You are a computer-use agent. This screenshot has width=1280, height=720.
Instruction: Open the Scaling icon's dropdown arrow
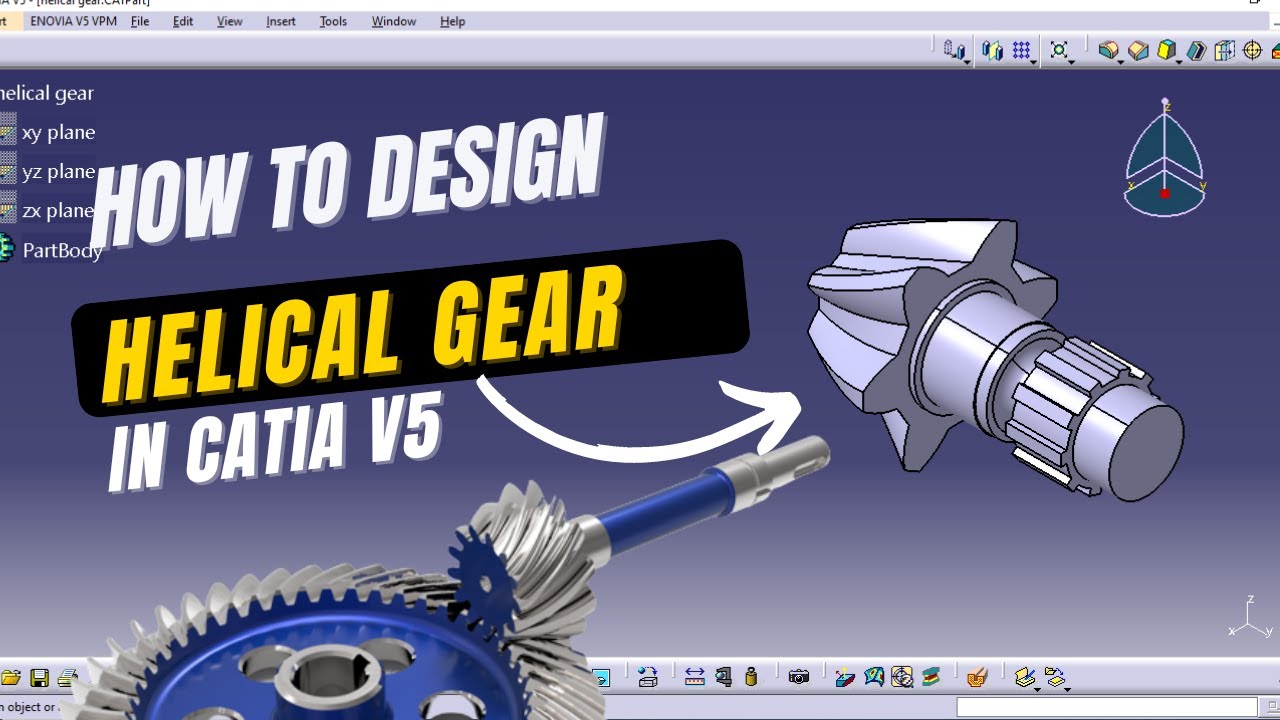click(1072, 63)
